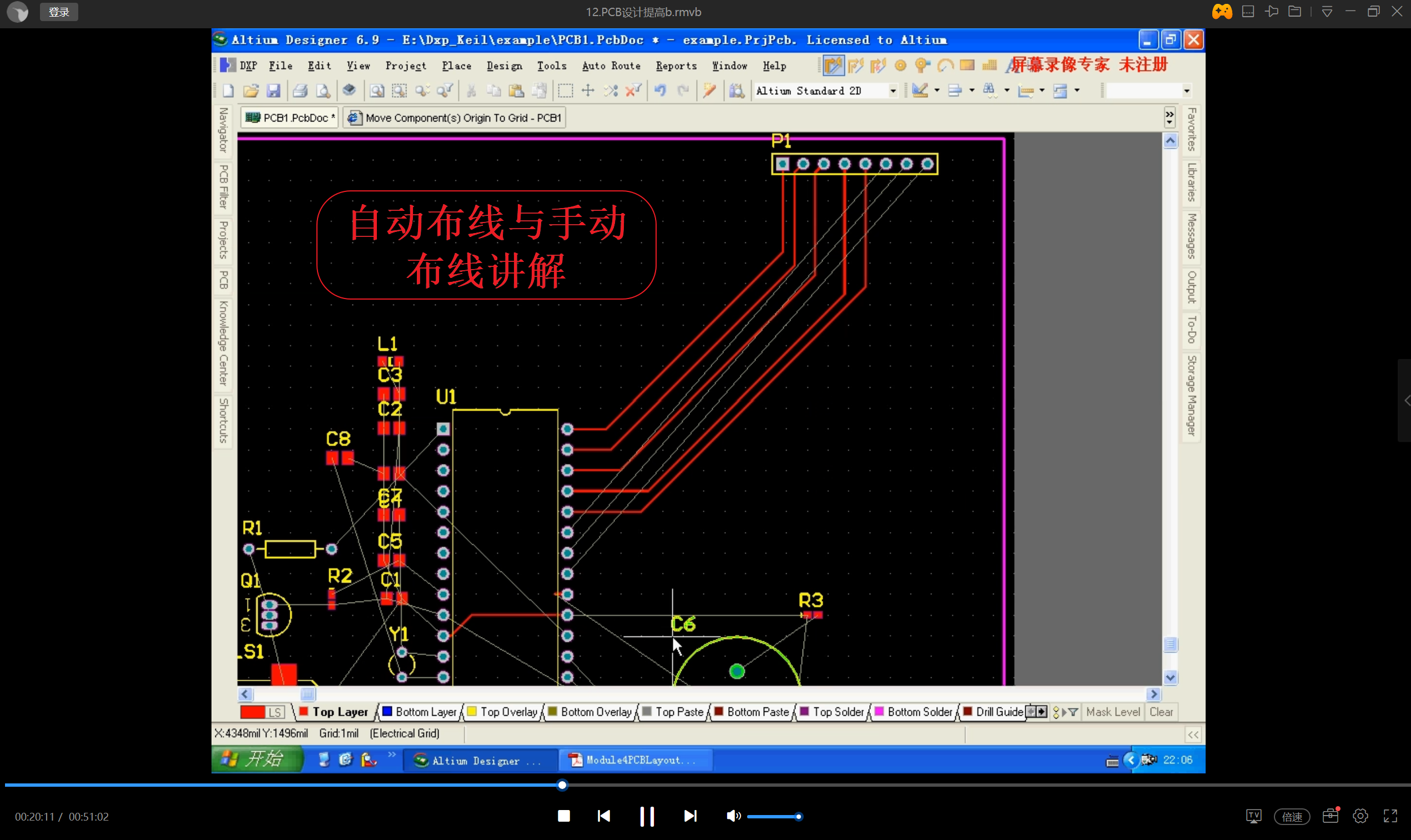Skip to the next video track
The height and width of the screenshot is (840, 1411).
pos(689,816)
